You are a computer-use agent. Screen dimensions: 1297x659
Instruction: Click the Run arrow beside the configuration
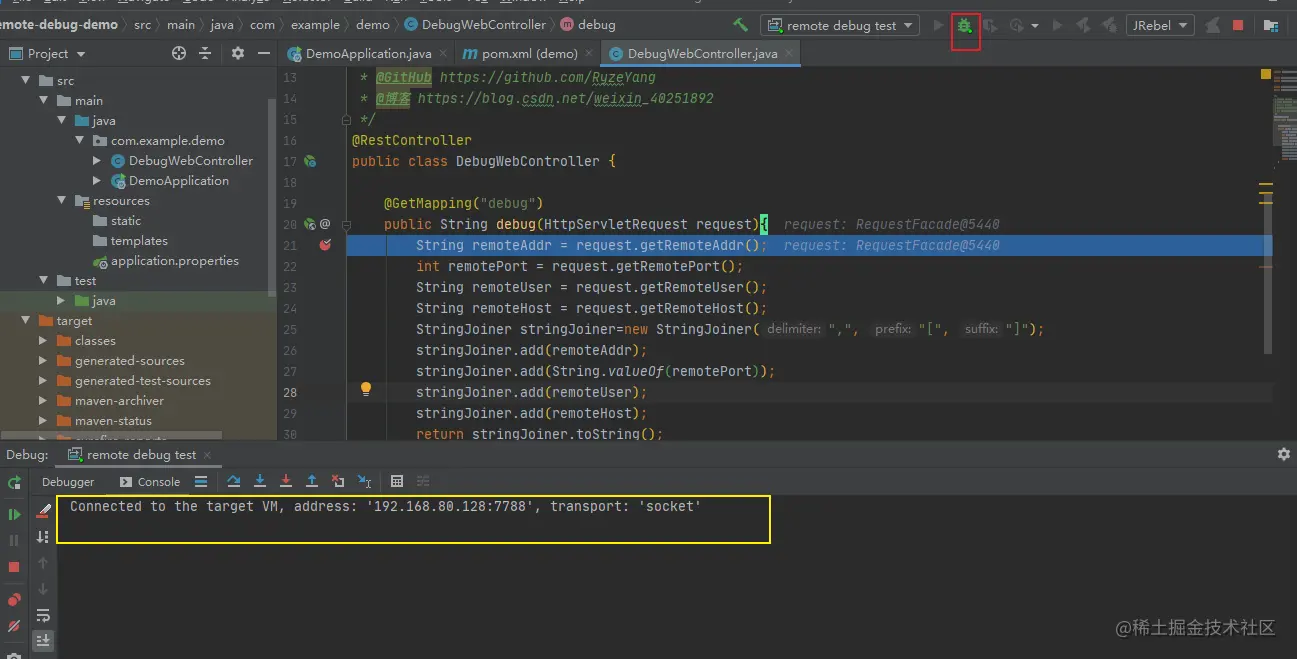[x=938, y=25]
